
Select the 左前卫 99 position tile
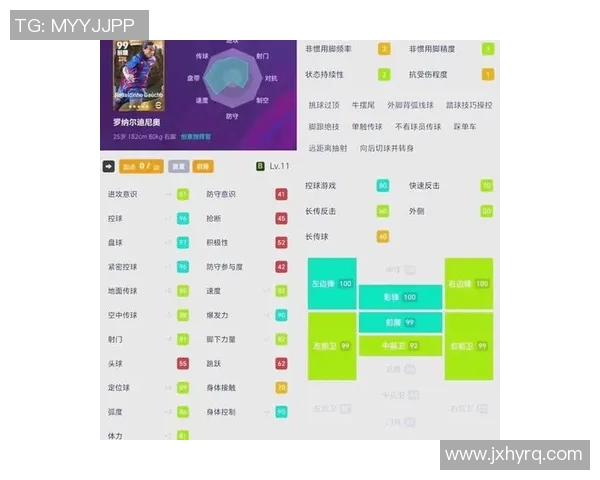(332, 346)
